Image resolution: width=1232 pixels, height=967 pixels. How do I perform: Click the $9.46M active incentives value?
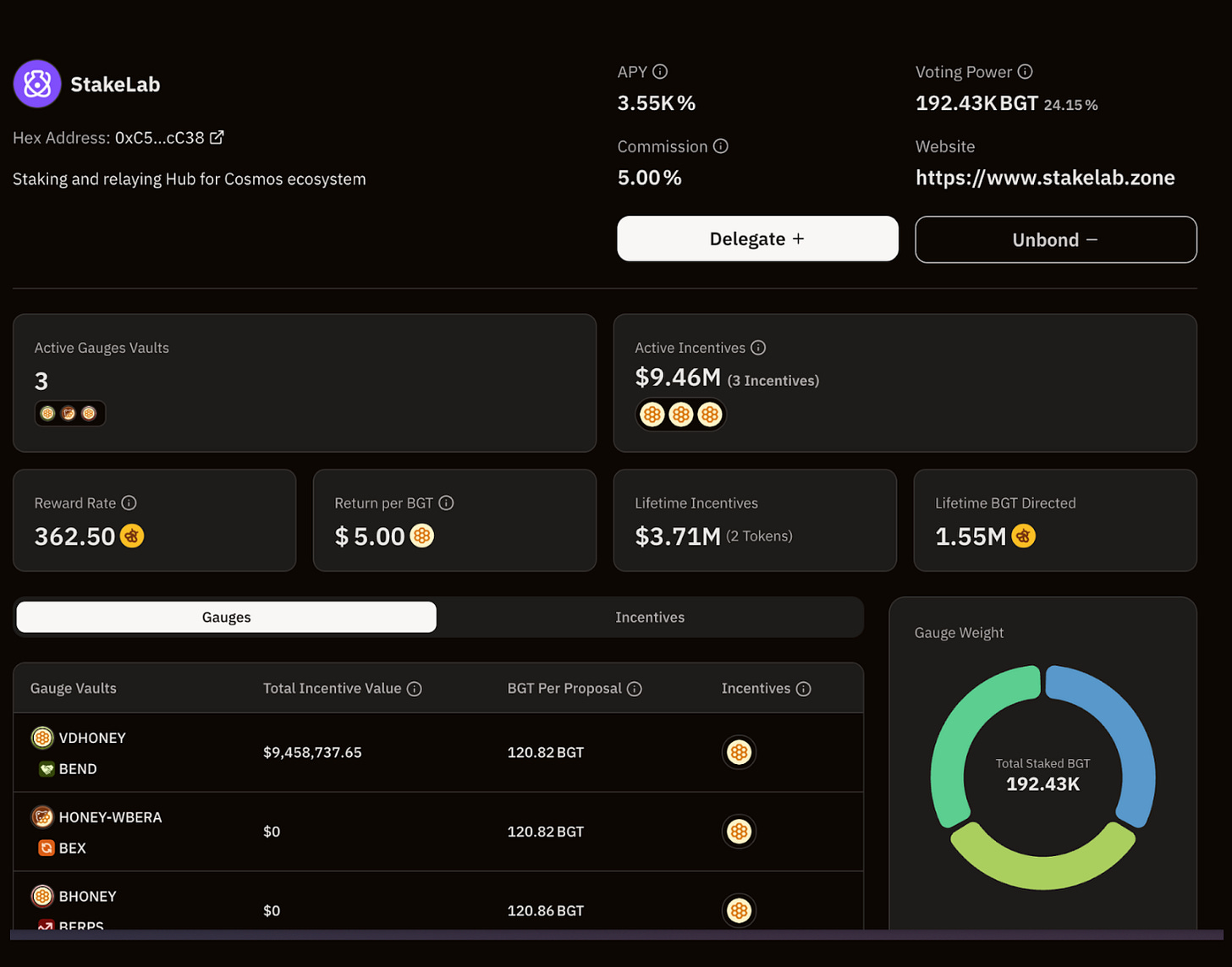(678, 377)
